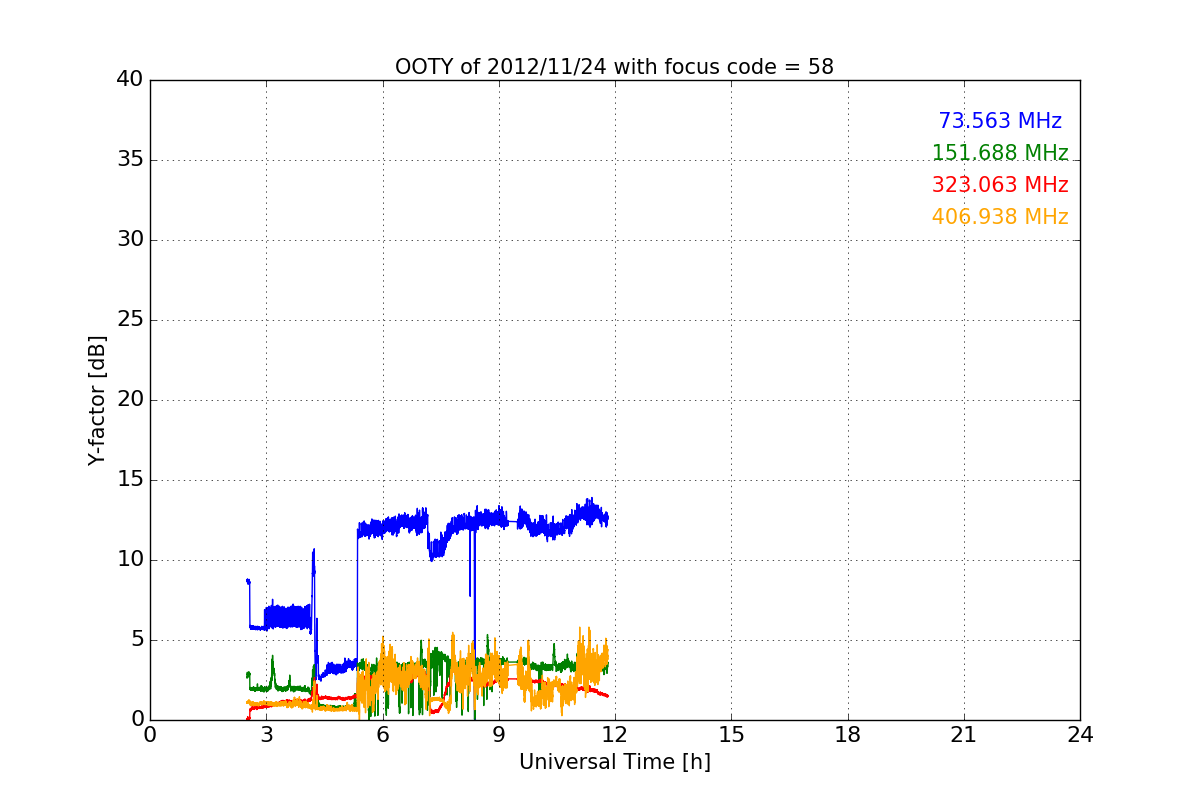
Task: Click the x-axis tick label 21
Action: 964,734
